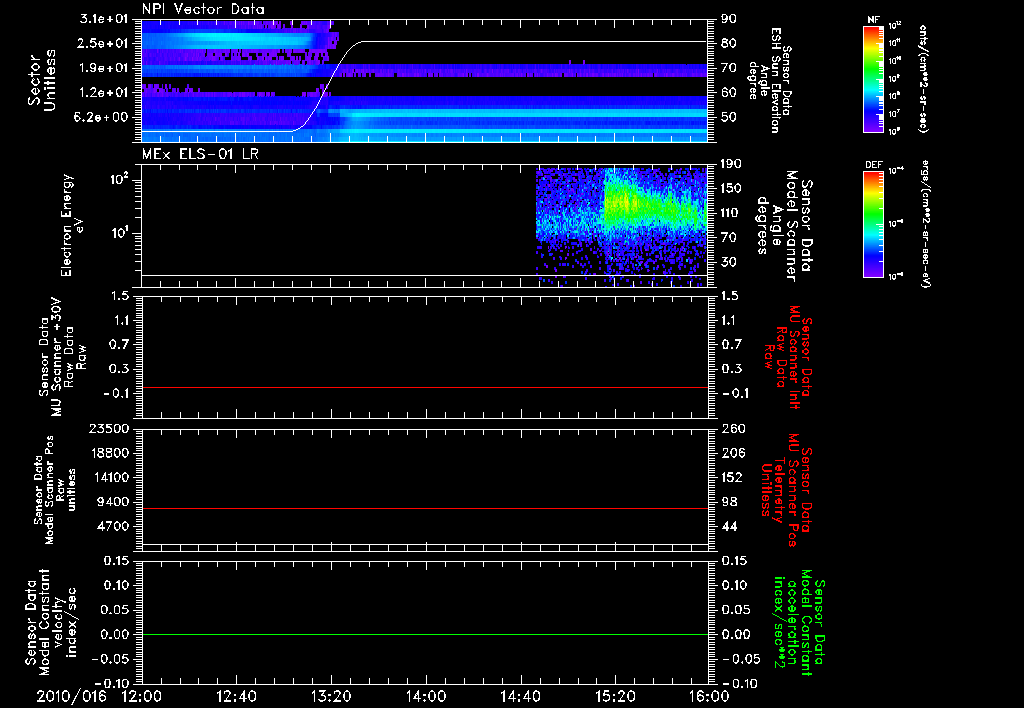Click the '2010/016' date label
This screenshot has width=1024, height=708.
pos(71,696)
